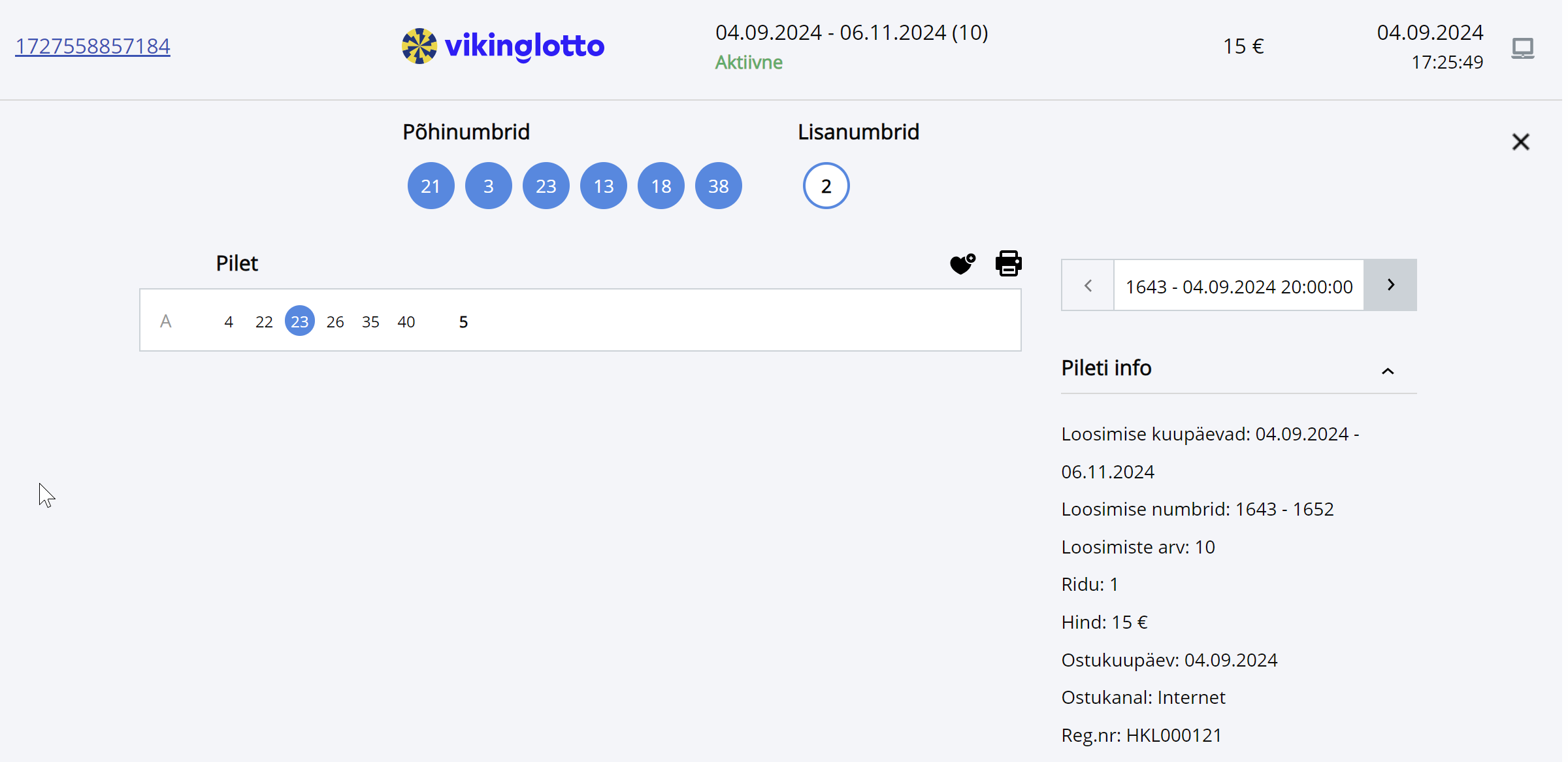Image resolution: width=1568 pixels, height=762 pixels.
Task: Go to previous draw with left arrow
Action: tap(1088, 286)
